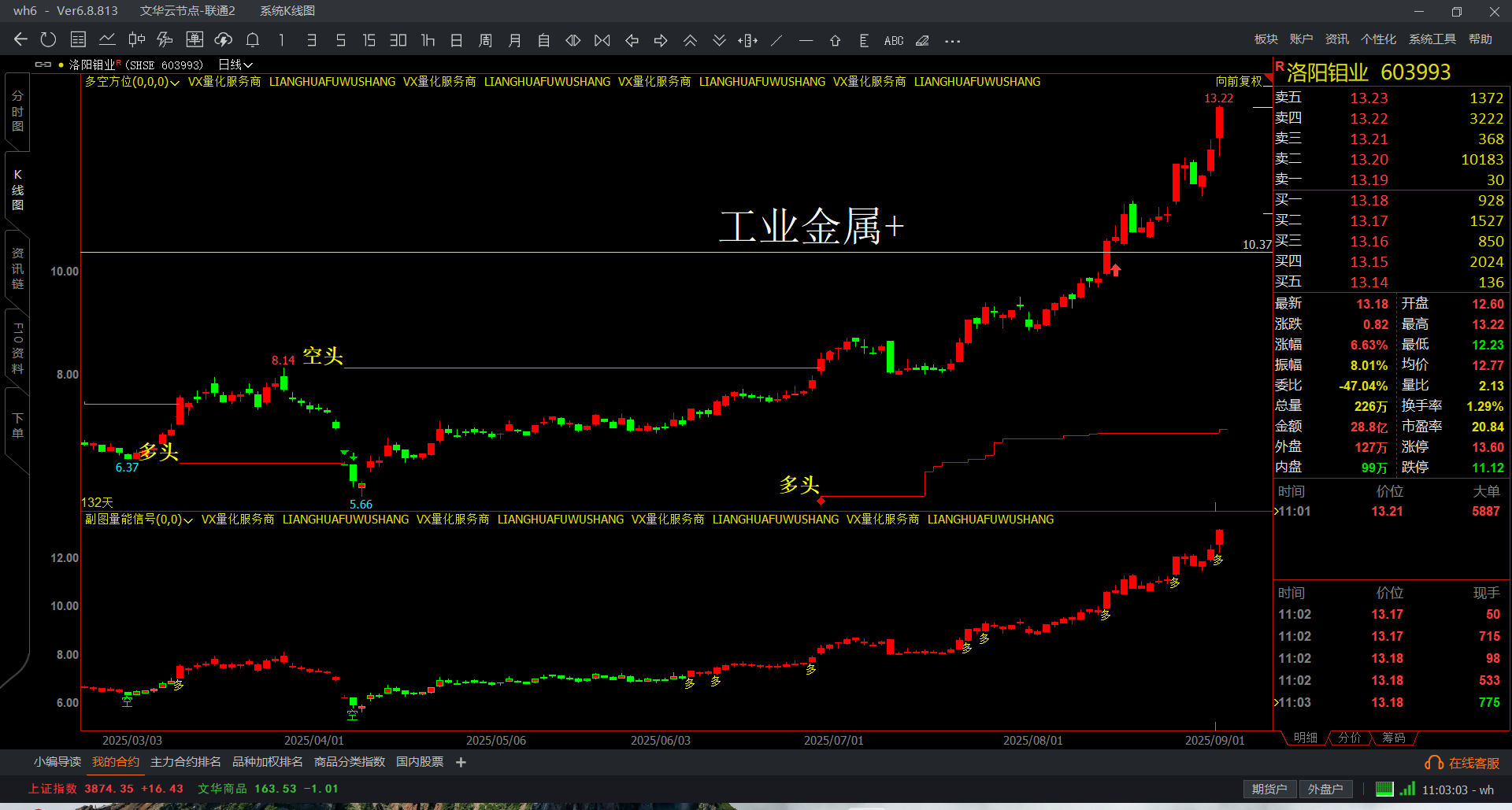The width and height of the screenshot is (1512, 810).
Task: Open the 个性化 menu
Action: coord(1378,39)
